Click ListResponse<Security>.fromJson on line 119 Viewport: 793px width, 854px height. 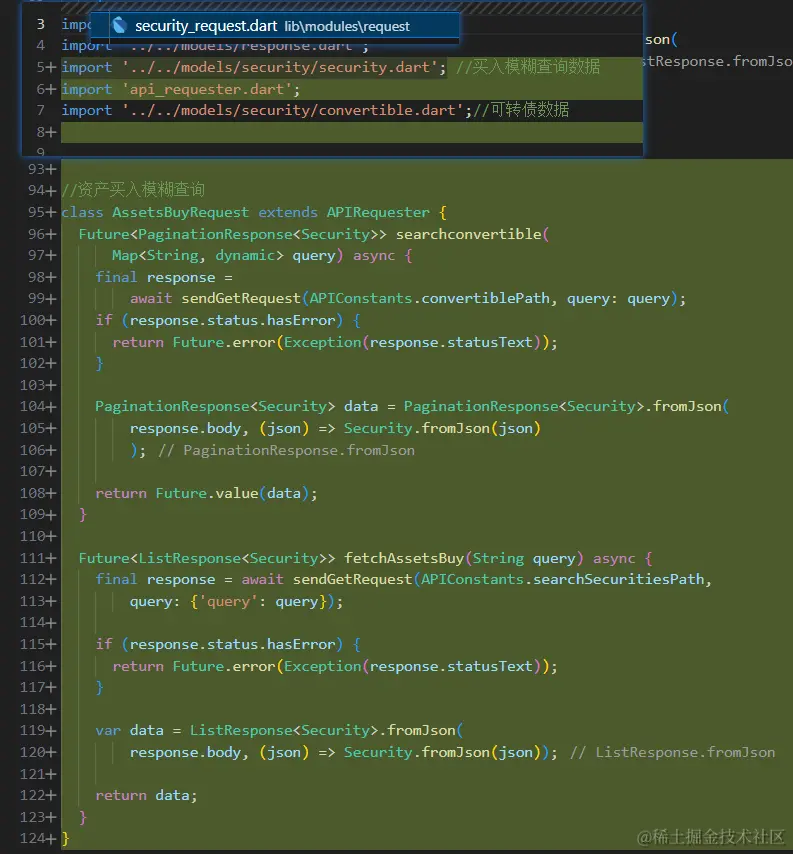point(322,730)
